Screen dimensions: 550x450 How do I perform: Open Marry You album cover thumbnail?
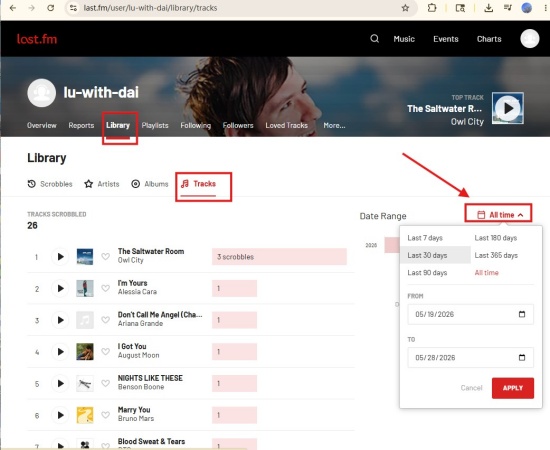pos(85,415)
